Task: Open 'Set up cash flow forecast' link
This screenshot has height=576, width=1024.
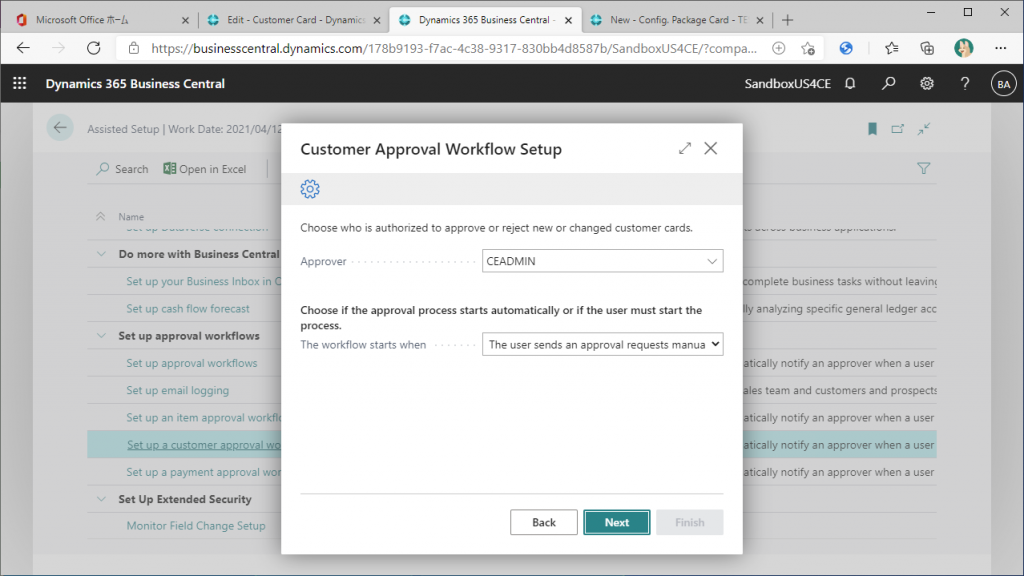Action: coord(187,308)
